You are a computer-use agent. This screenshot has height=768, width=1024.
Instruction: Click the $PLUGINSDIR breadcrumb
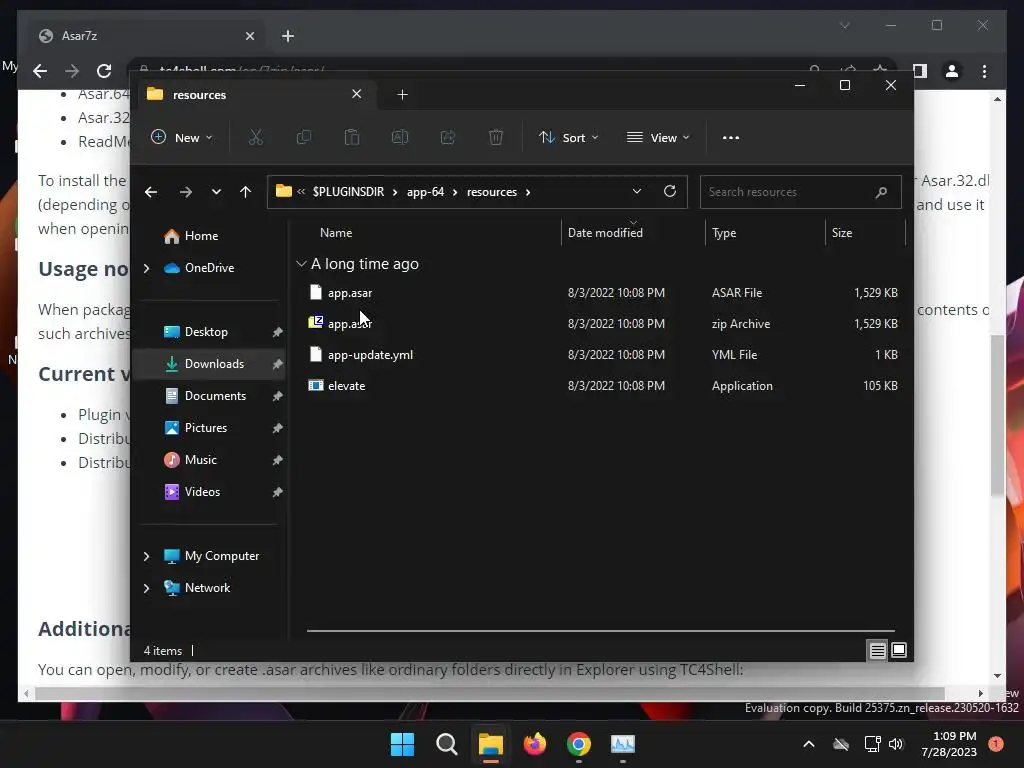pos(348,192)
